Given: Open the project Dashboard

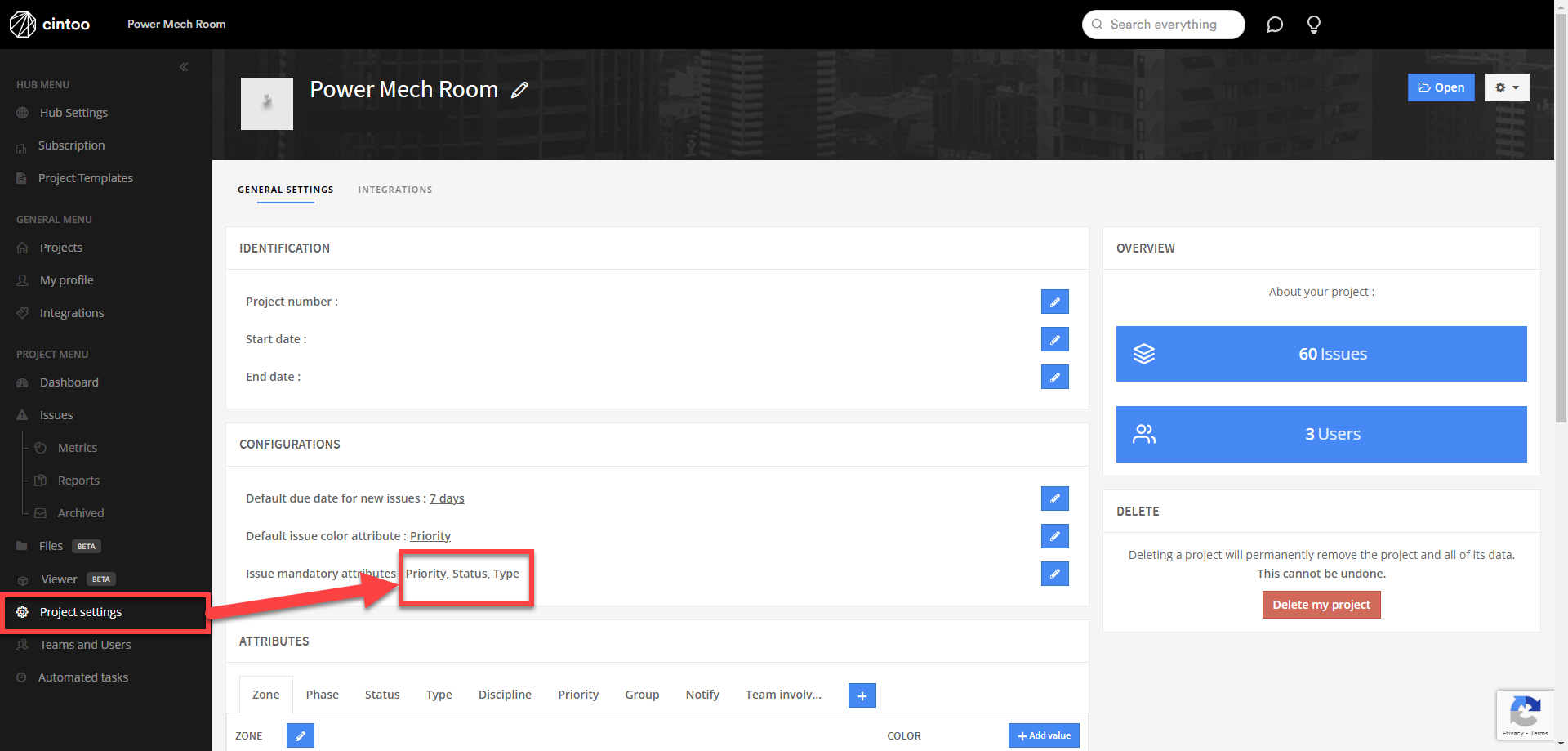Looking at the screenshot, I should pyautogui.click(x=69, y=382).
